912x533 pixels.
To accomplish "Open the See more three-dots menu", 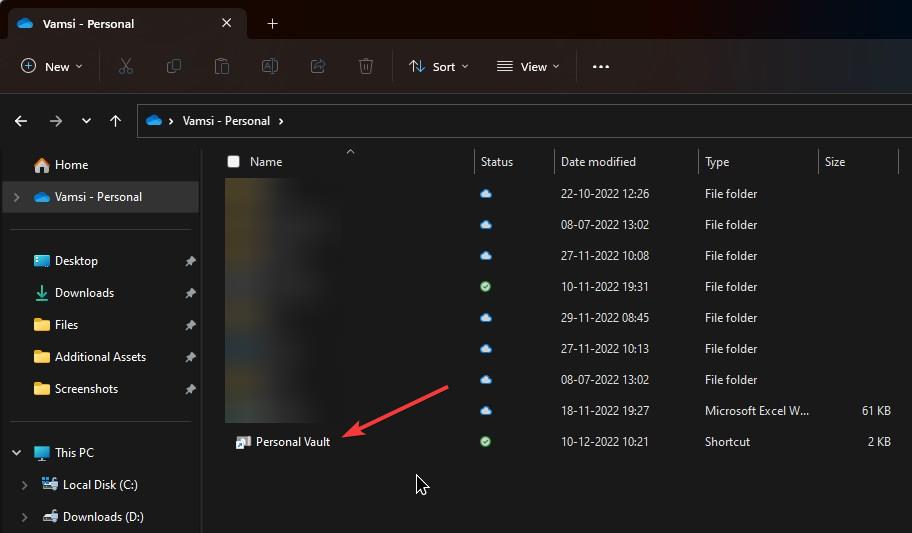I will point(601,67).
